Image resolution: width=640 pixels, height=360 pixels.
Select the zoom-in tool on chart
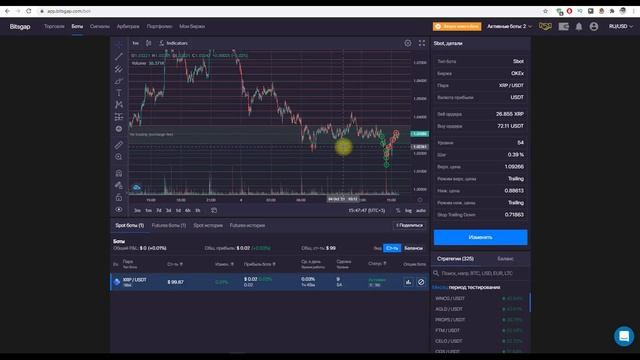119,157
